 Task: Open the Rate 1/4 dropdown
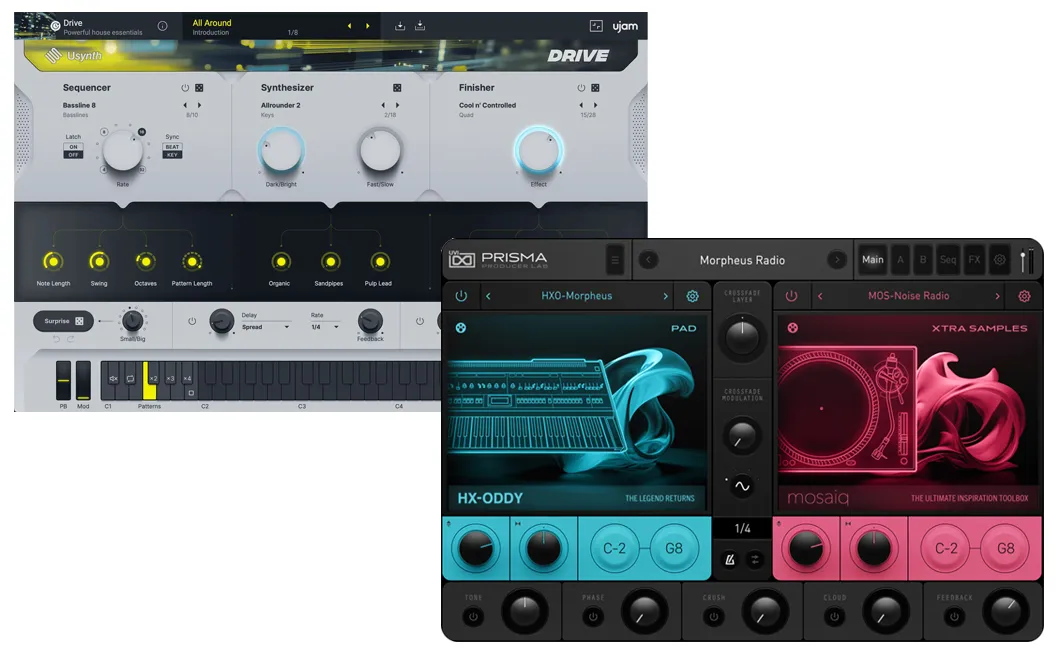(325, 327)
